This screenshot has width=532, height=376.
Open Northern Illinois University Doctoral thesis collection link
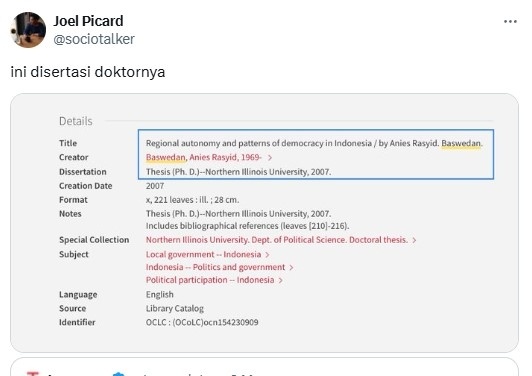pyautogui.click(x=277, y=240)
